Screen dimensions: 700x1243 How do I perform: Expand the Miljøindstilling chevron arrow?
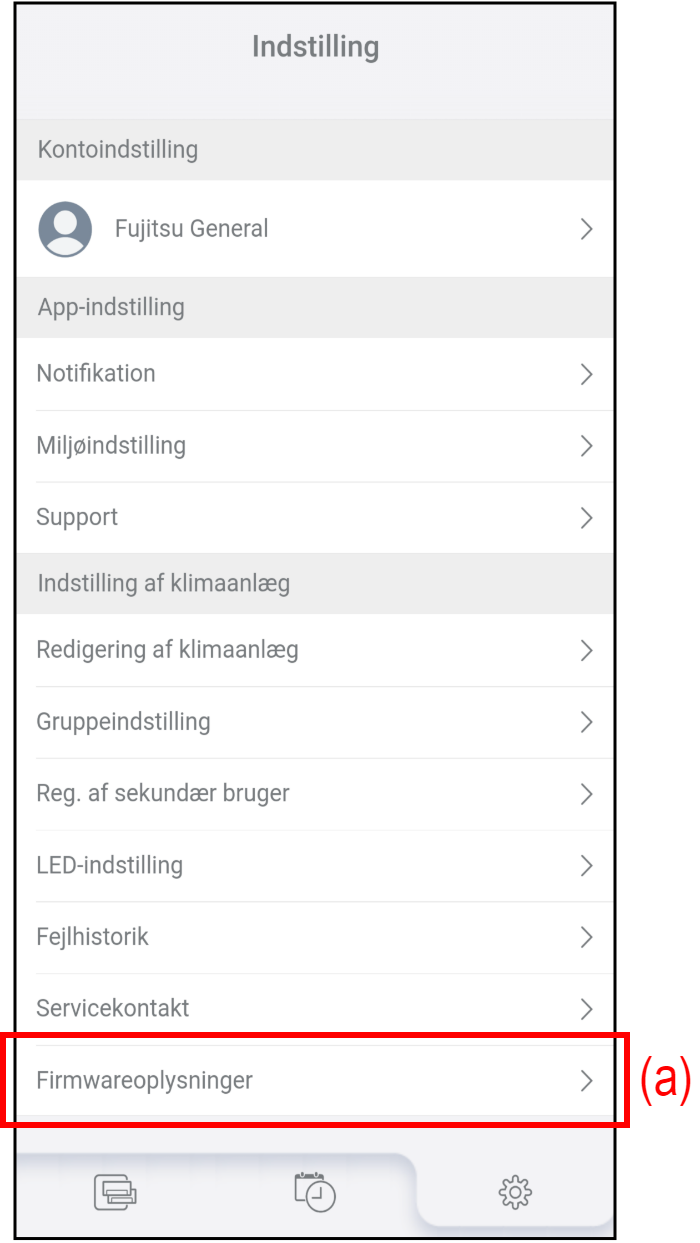point(587,446)
